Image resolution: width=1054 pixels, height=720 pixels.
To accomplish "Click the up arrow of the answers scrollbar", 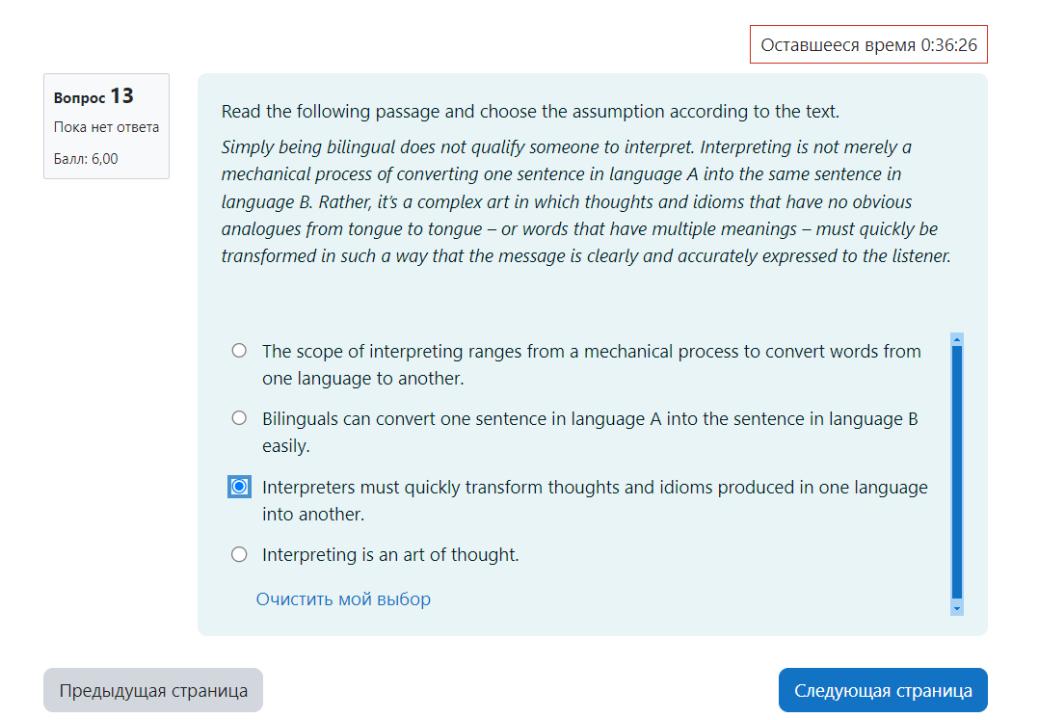I will 957,339.
